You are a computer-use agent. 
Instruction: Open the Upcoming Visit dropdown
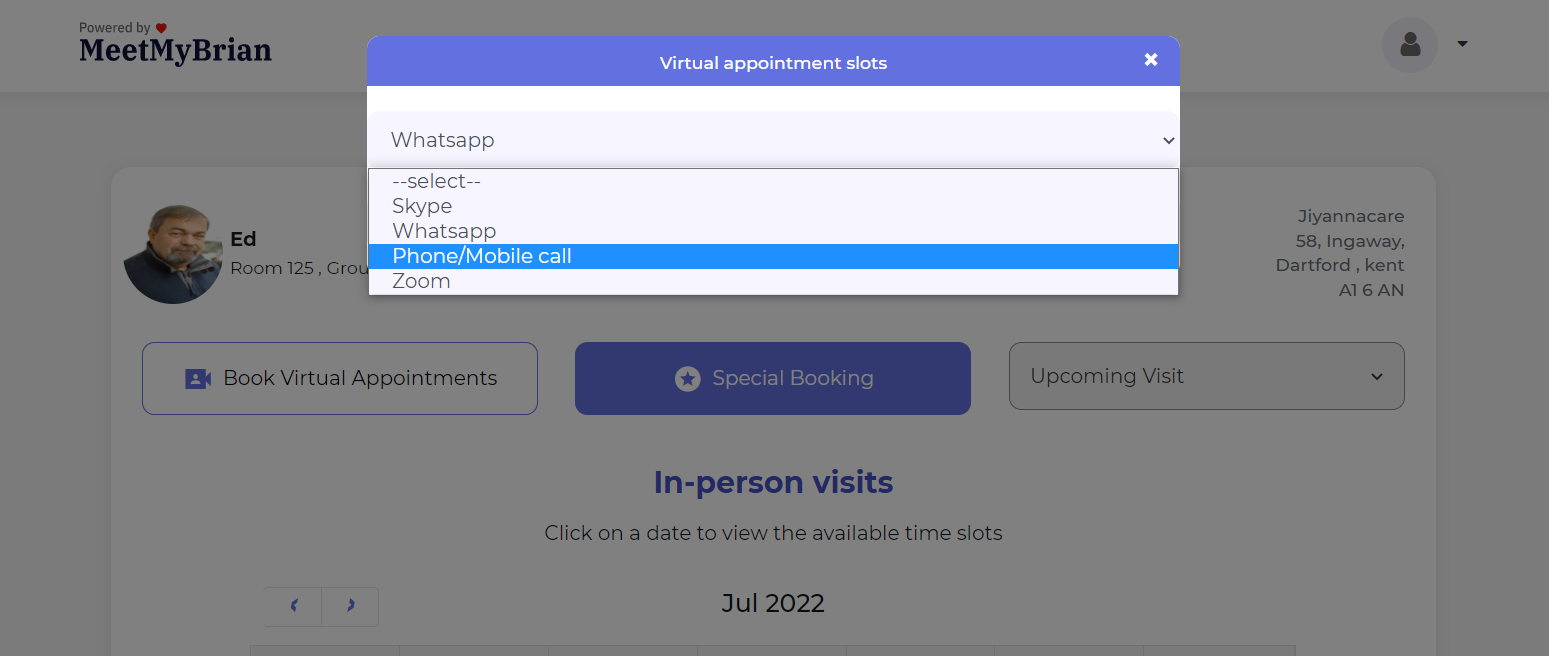pyautogui.click(x=1206, y=376)
